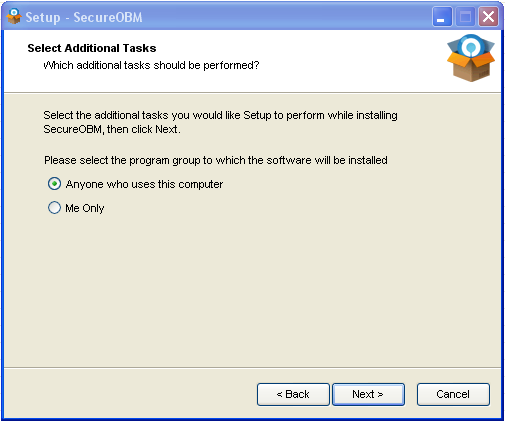Click the "Anyone who uses this computer" label text
The image size is (505, 422).
[144, 184]
